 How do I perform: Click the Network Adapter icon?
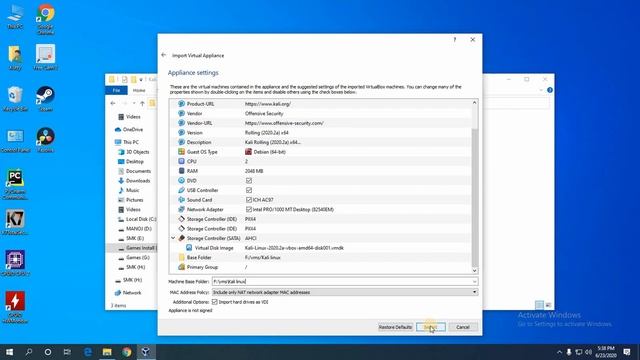pos(181,209)
